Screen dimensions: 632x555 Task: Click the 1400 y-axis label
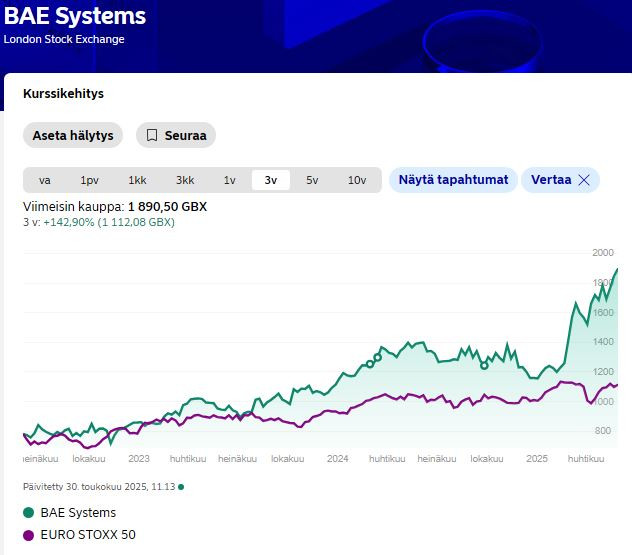[x=603, y=342]
